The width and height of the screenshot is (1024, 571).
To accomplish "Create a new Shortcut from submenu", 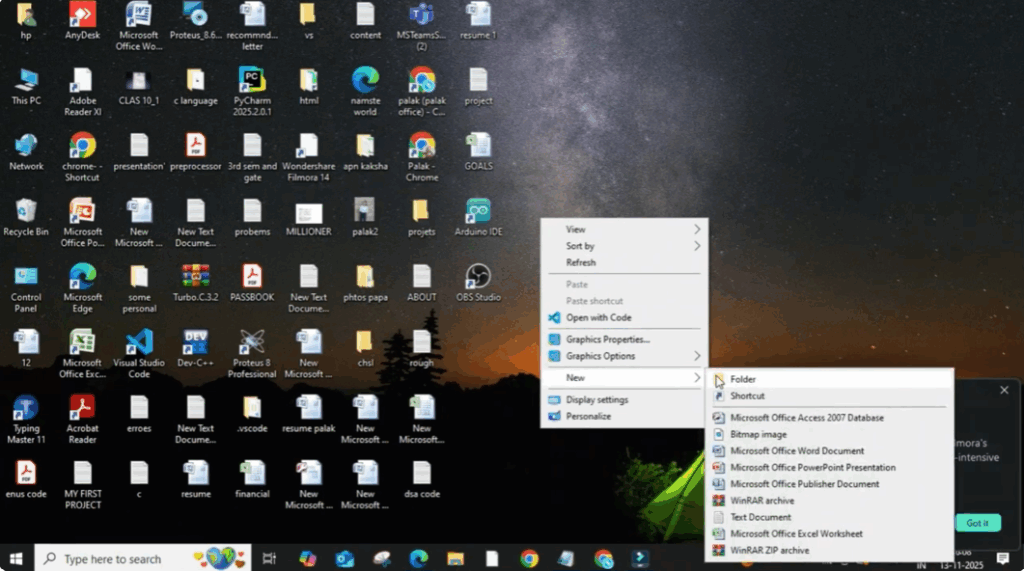I will click(829, 396).
